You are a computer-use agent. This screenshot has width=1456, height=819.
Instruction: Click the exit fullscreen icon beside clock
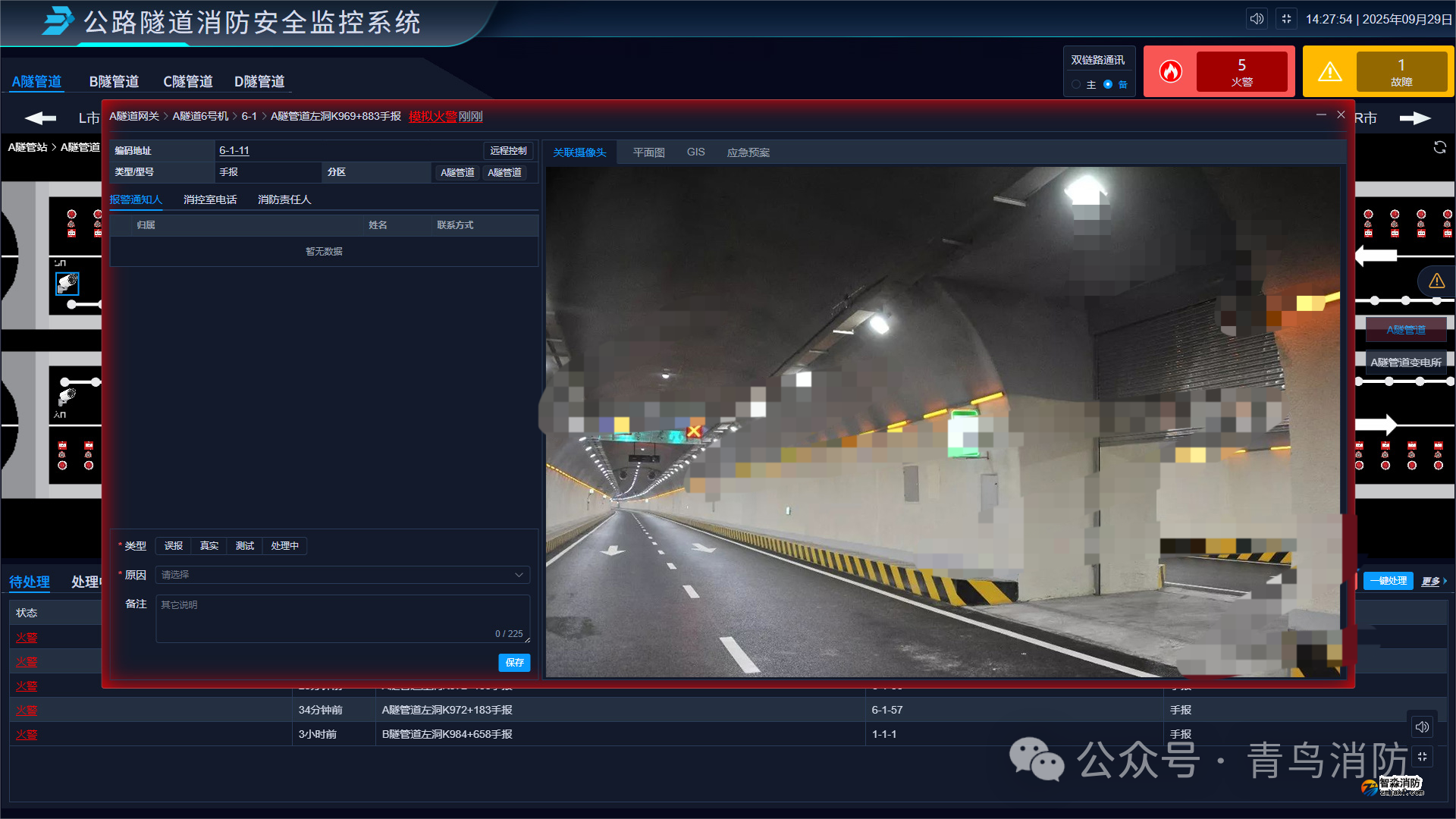coord(1286,19)
